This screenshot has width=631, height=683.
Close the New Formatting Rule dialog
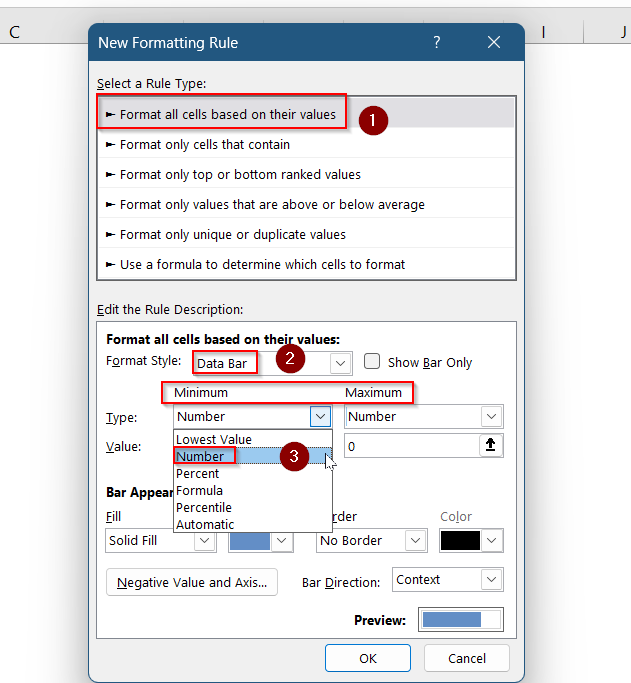(x=494, y=42)
